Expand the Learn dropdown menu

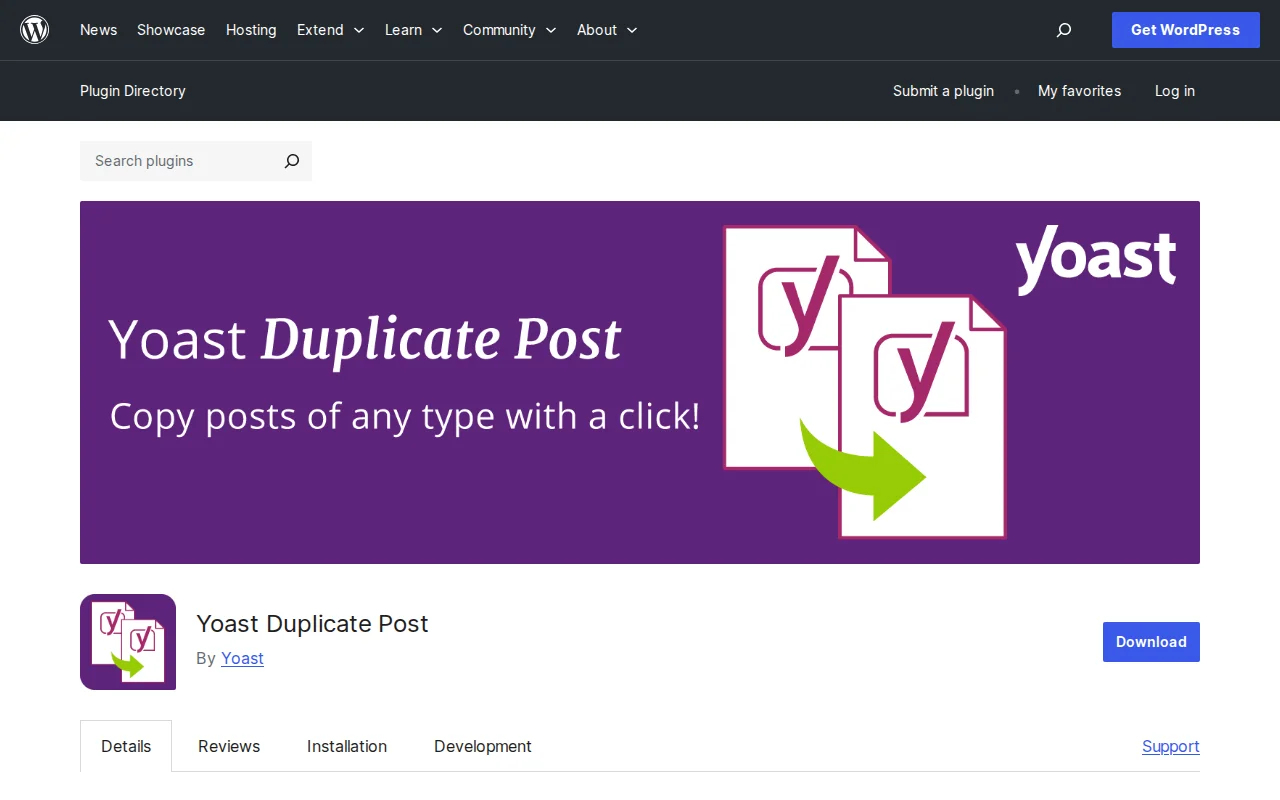tap(413, 30)
